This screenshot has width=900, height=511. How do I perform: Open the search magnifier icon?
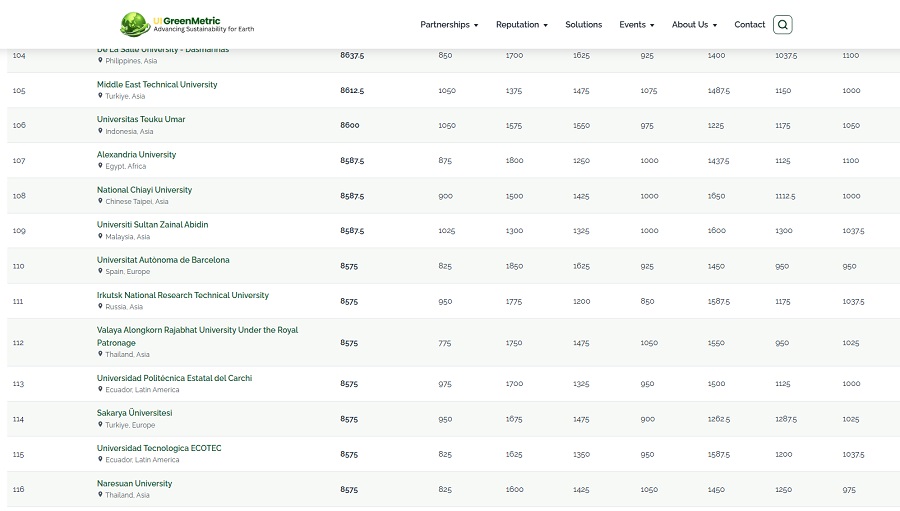click(x=782, y=25)
